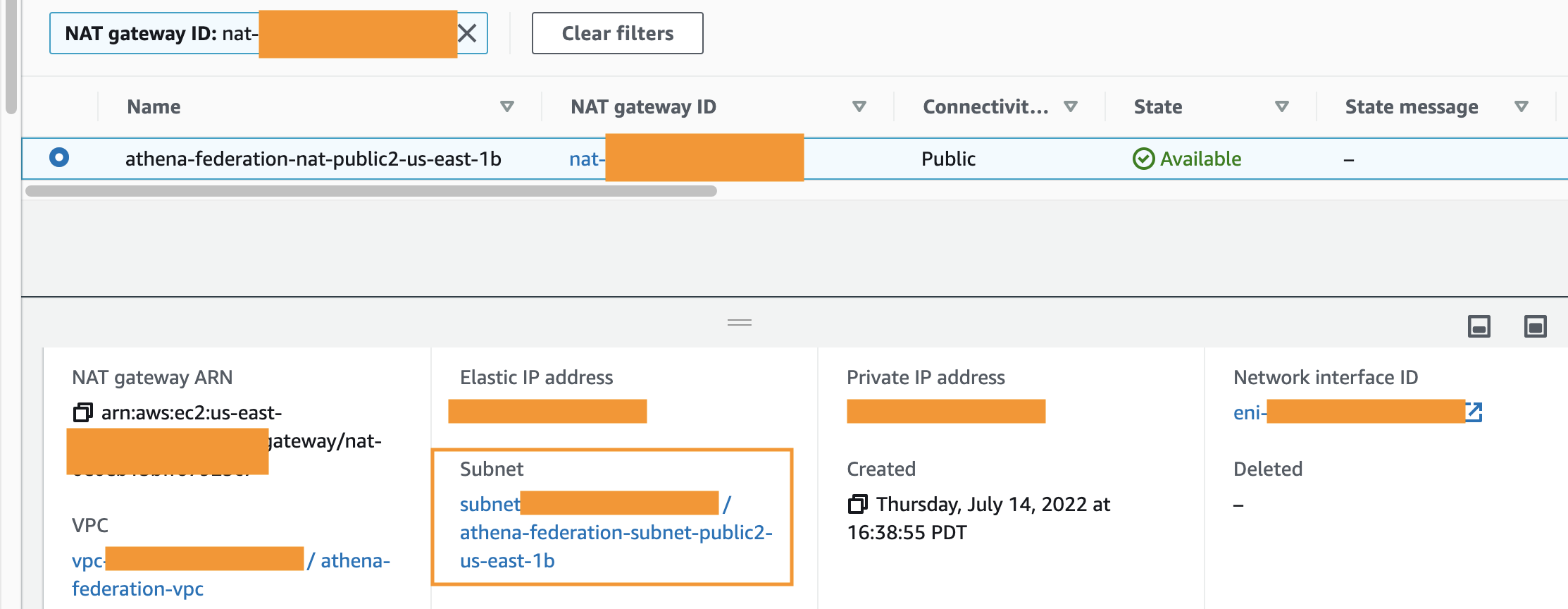Viewport: 1568px width, 609px height.
Task: Click the athena-federation-nat-public2-us-east-1b name cell
Action: pyautogui.click(x=313, y=159)
